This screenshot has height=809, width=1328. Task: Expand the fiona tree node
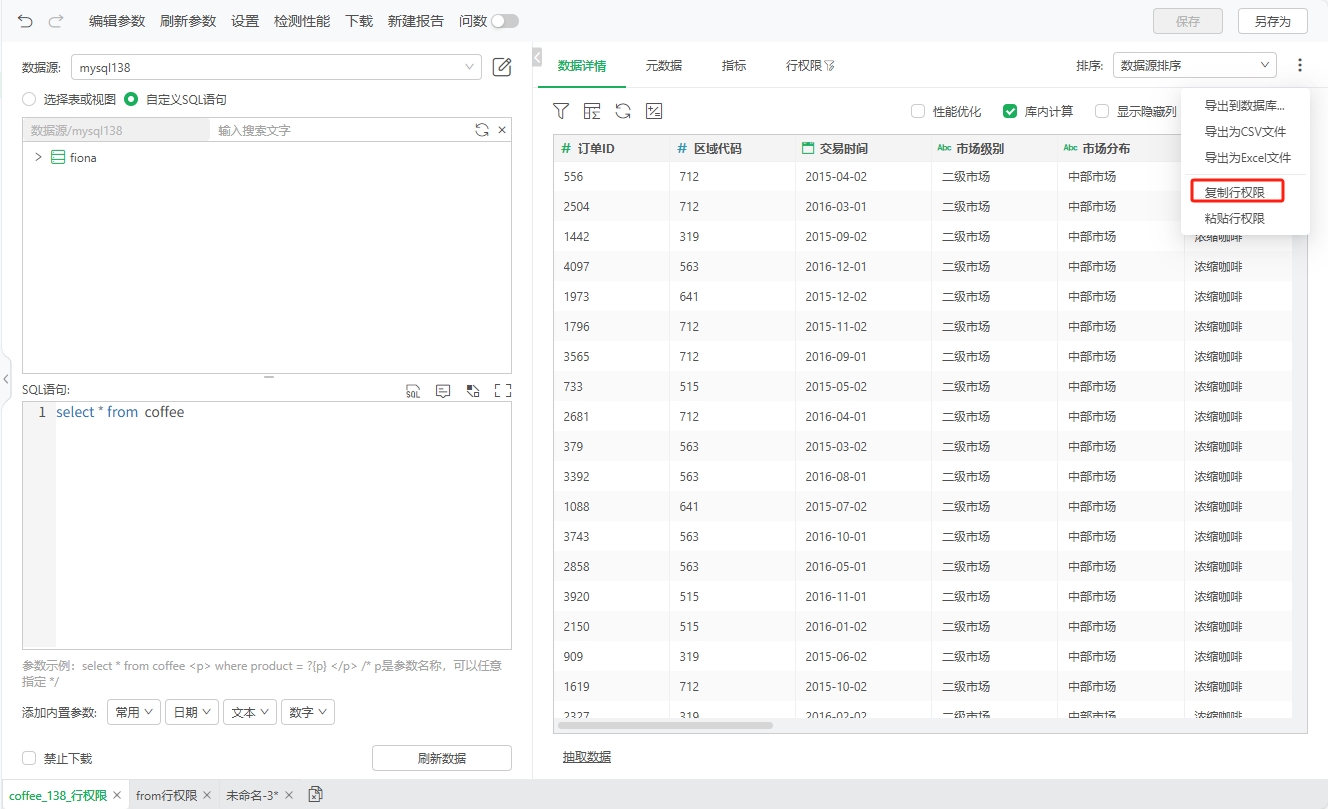click(x=38, y=157)
